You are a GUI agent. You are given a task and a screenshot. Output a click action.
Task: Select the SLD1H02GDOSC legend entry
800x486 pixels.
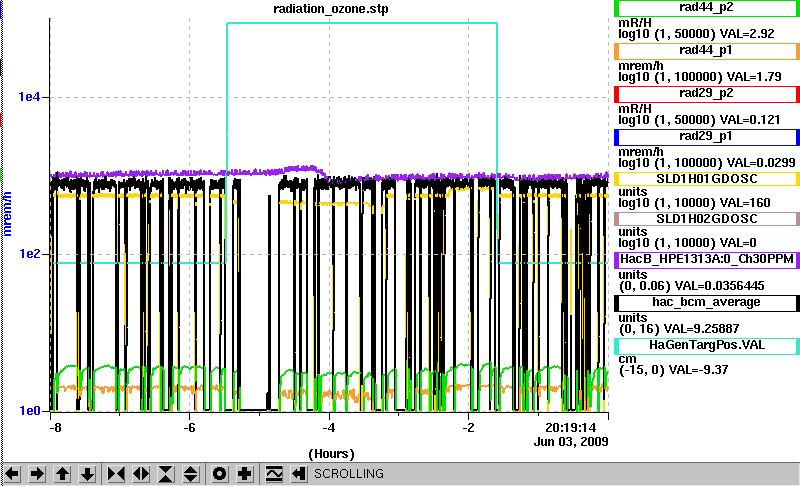707,219
